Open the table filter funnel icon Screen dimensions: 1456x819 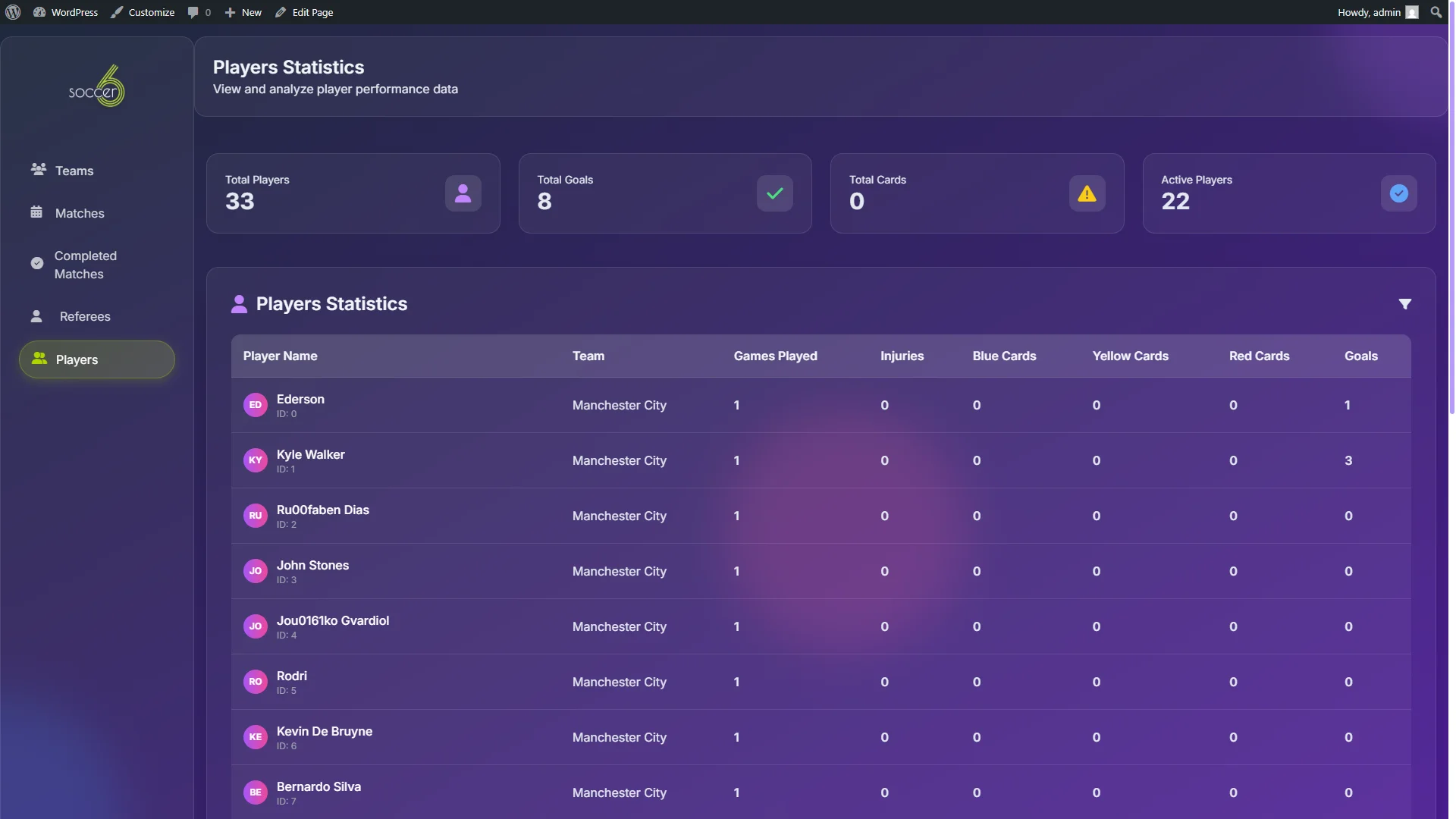[x=1405, y=304]
